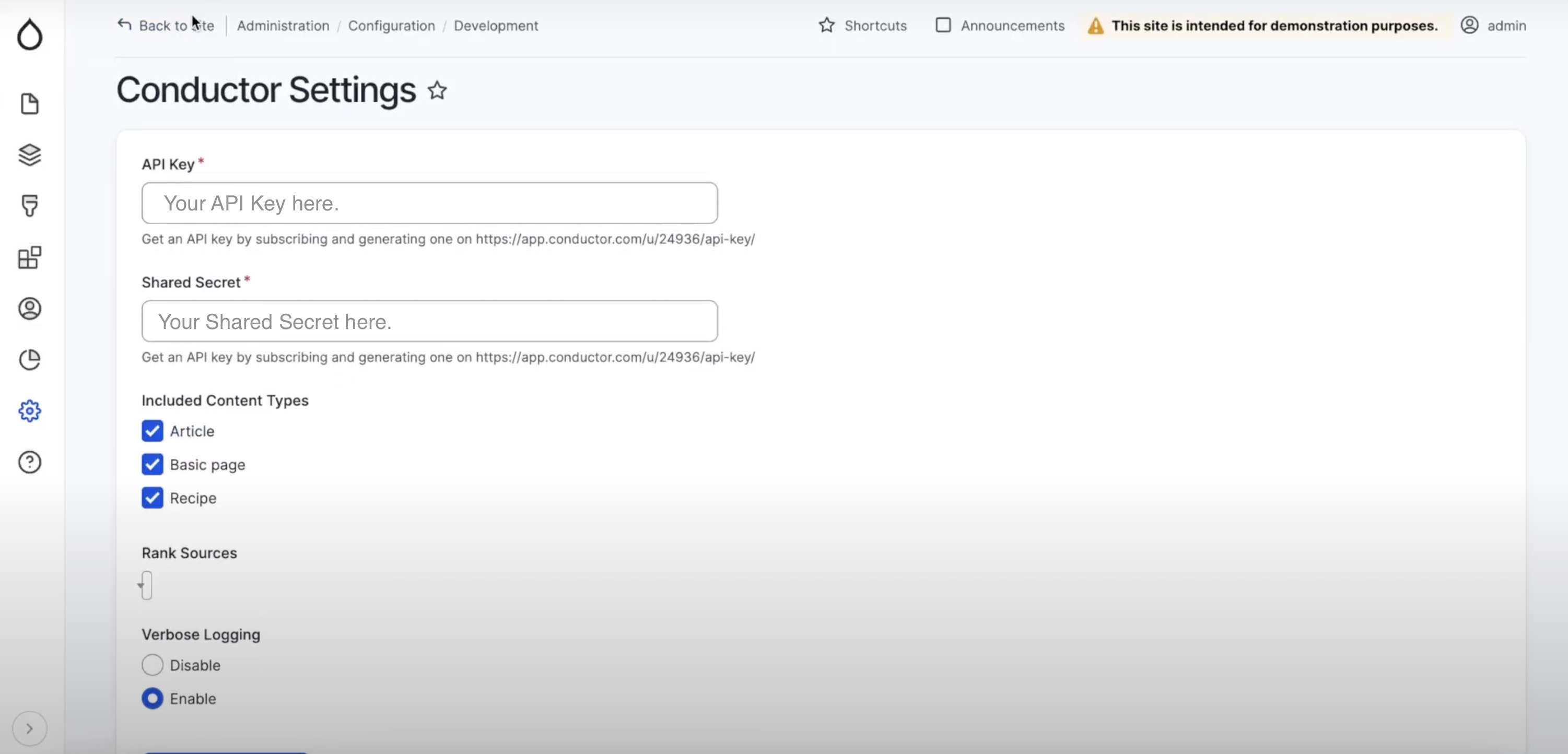Open the Configuration gear sidebar icon

(x=29, y=411)
